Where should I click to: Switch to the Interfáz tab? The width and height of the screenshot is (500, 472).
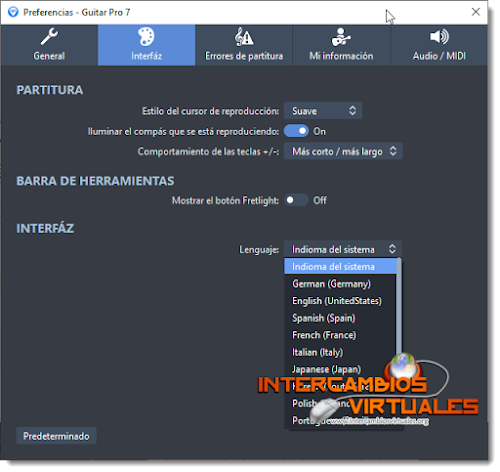[x=147, y=45]
